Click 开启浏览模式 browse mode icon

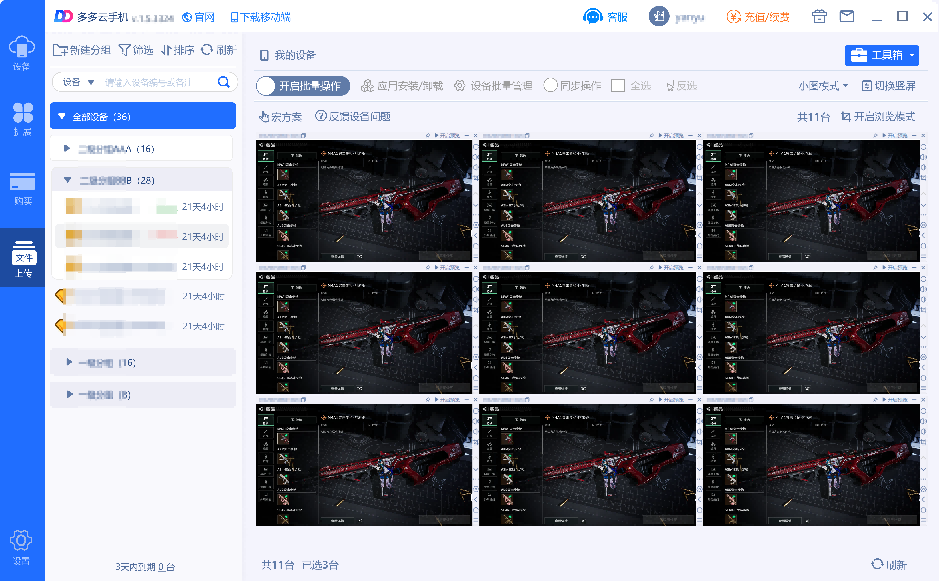846,116
